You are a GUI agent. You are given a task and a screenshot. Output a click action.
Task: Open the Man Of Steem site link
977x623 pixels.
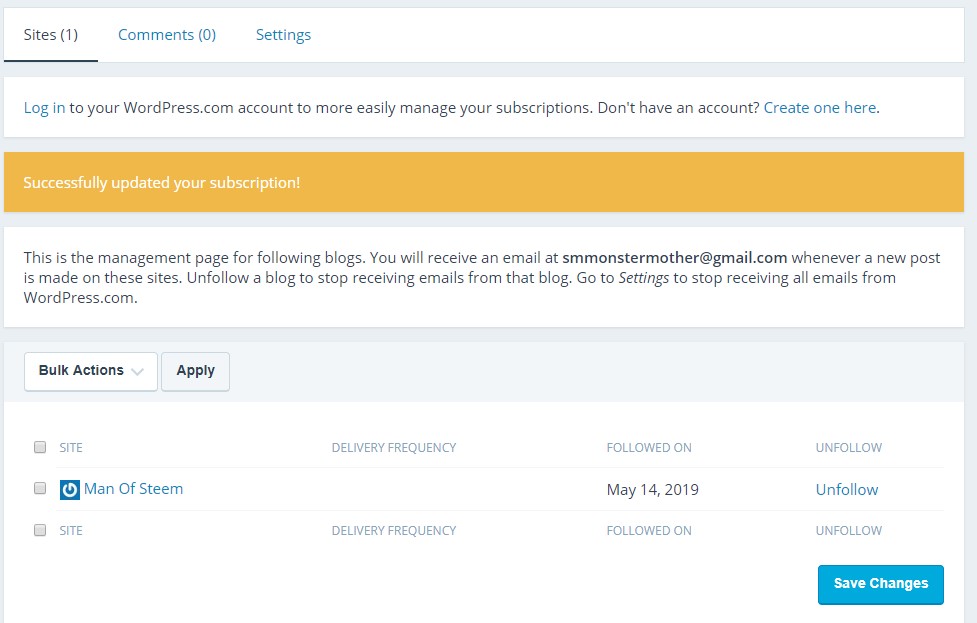(x=133, y=489)
